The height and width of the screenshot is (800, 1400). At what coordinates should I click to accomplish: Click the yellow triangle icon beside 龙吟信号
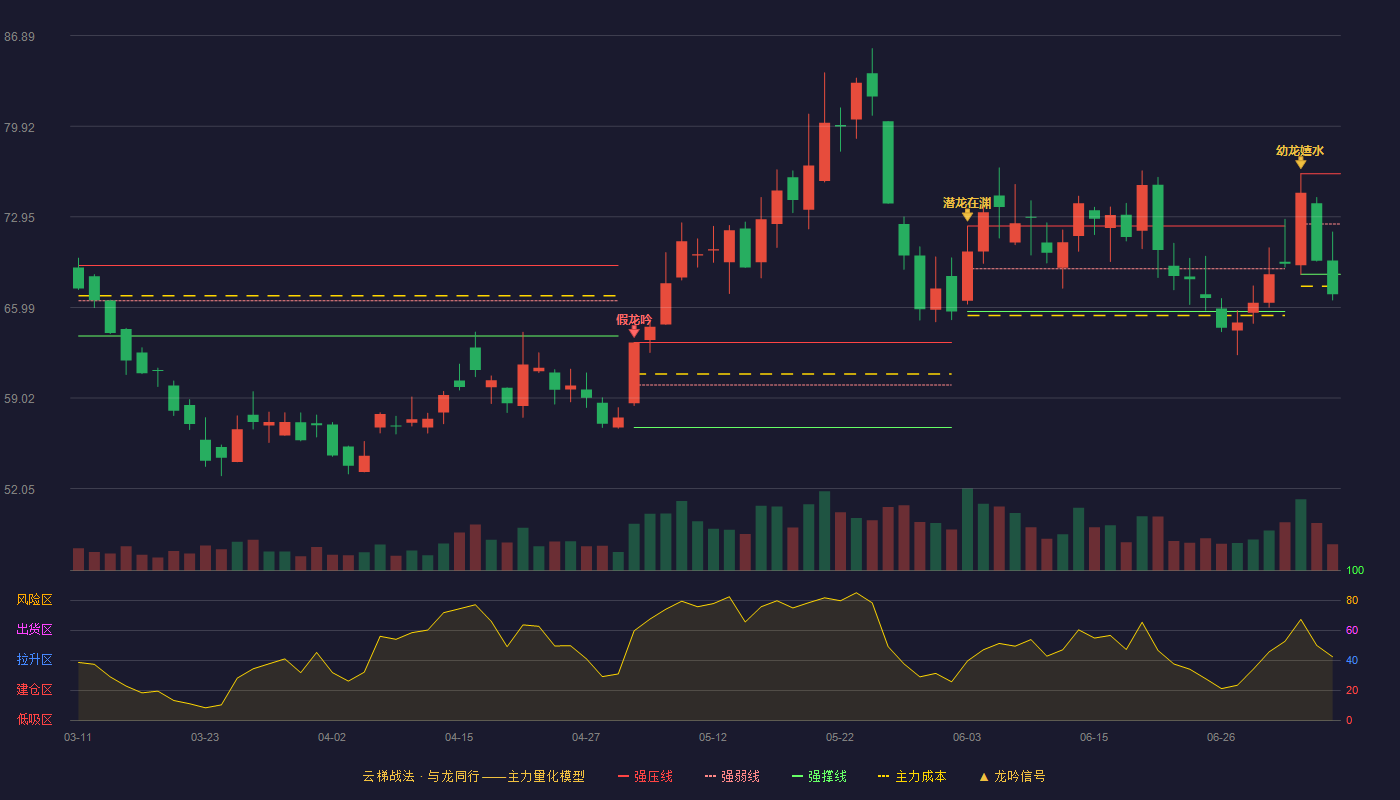(x=984, y=777)
